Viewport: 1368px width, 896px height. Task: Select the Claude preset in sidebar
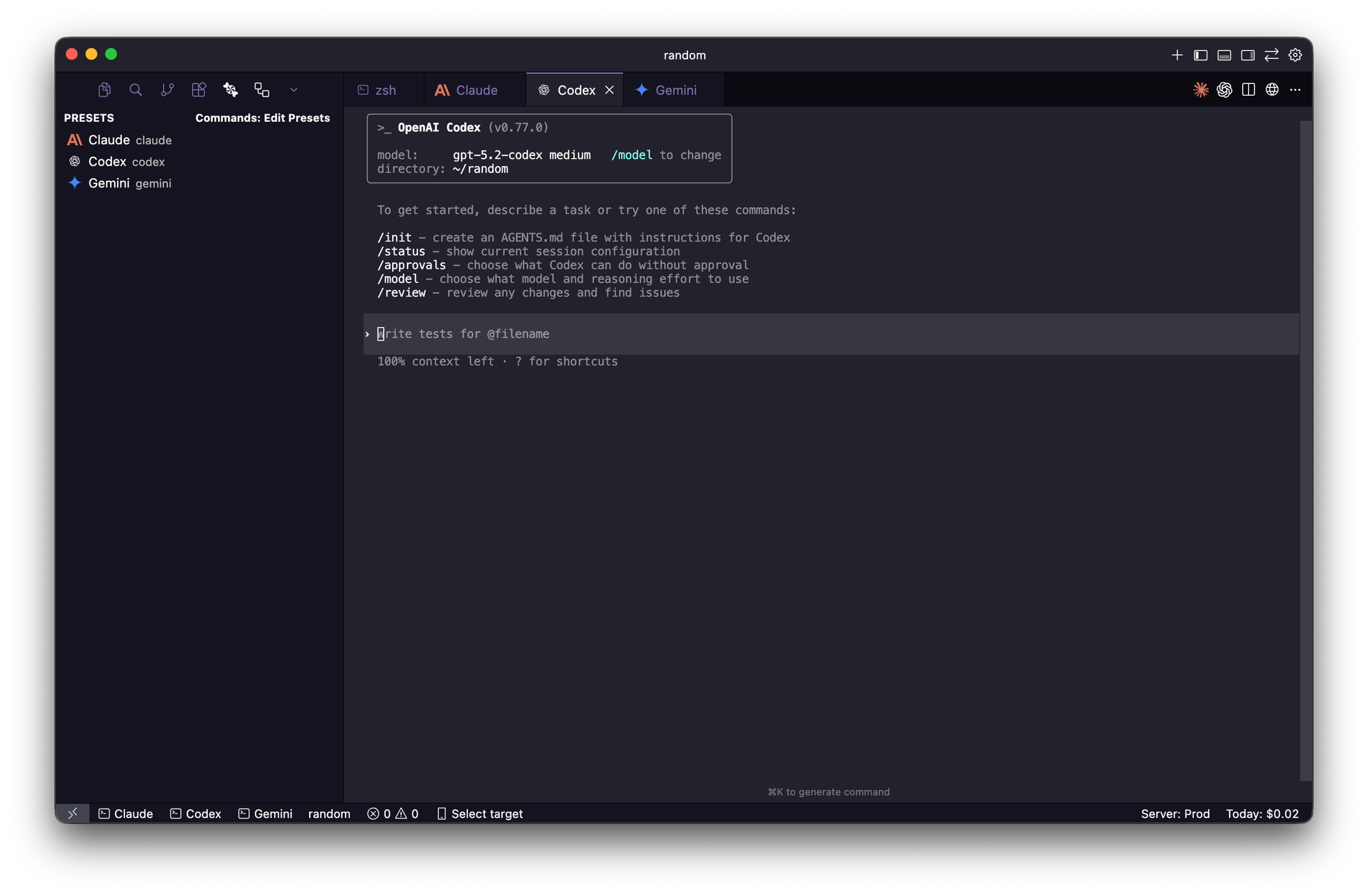199,140
